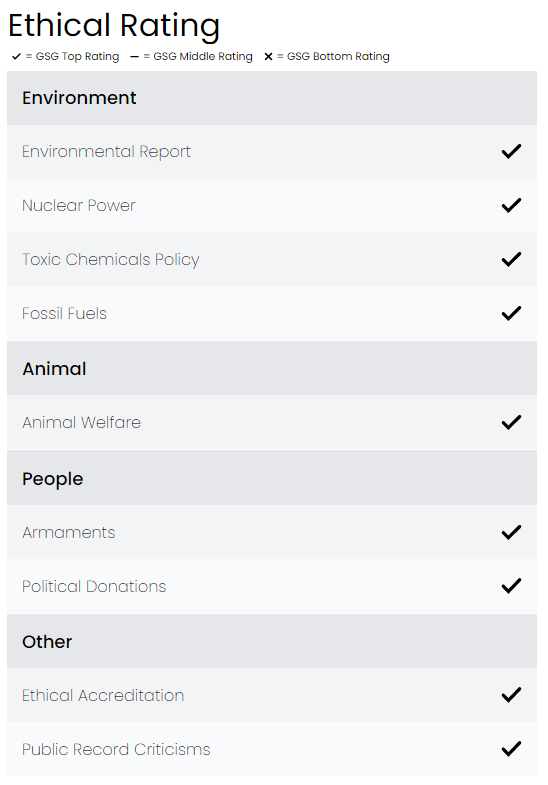Select the Environment section header
This screenshot has width=548, height=785.
(272, 98)
